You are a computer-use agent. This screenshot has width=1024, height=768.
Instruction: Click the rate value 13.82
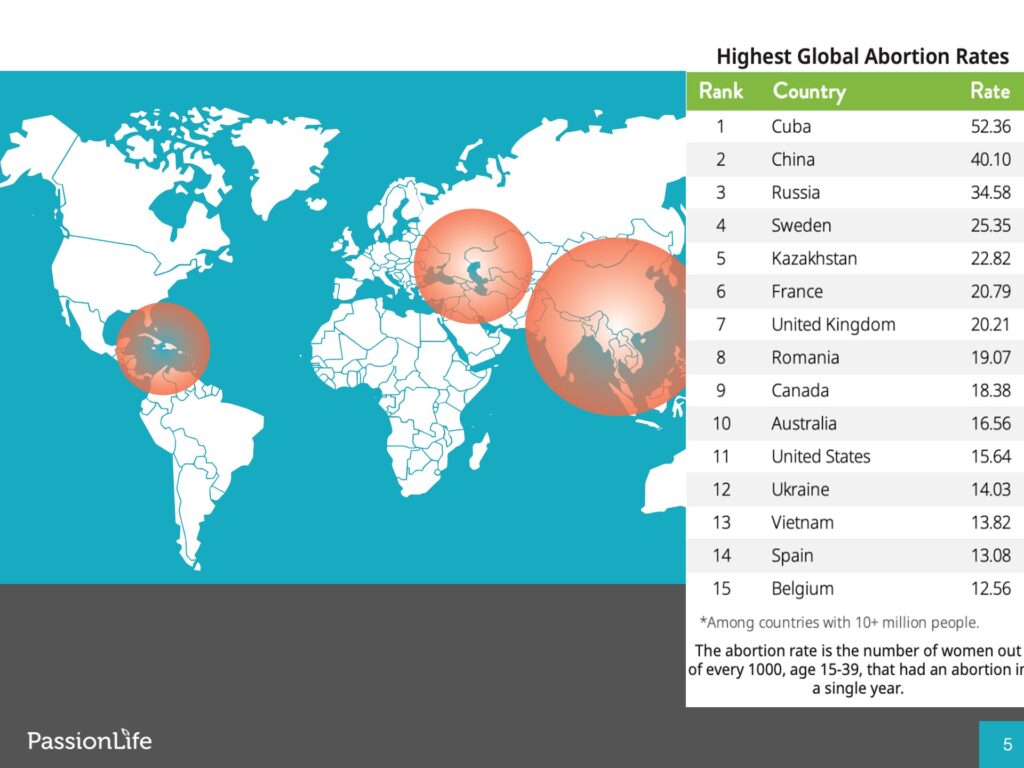point(991,522)
